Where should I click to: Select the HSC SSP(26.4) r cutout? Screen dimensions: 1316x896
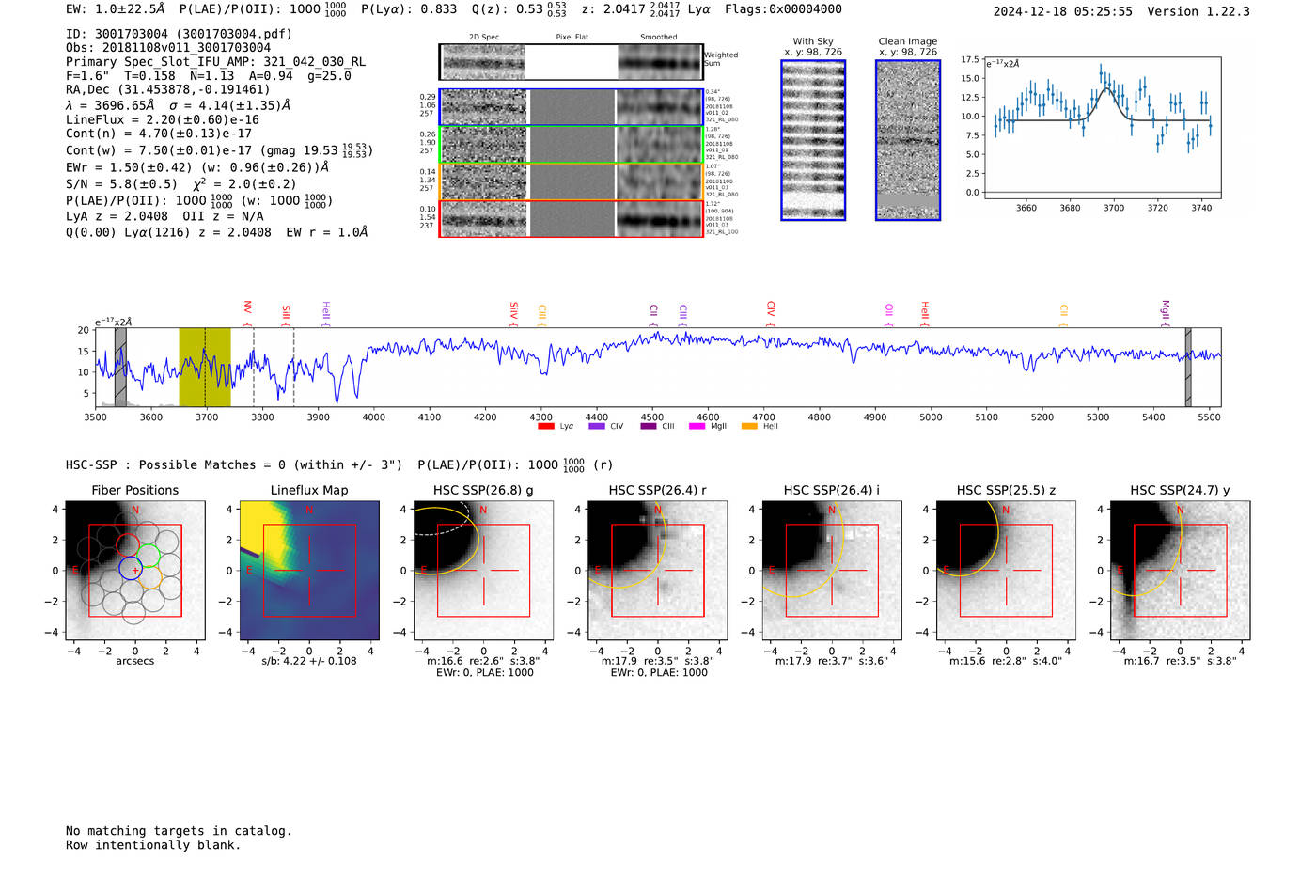point(657,570)
